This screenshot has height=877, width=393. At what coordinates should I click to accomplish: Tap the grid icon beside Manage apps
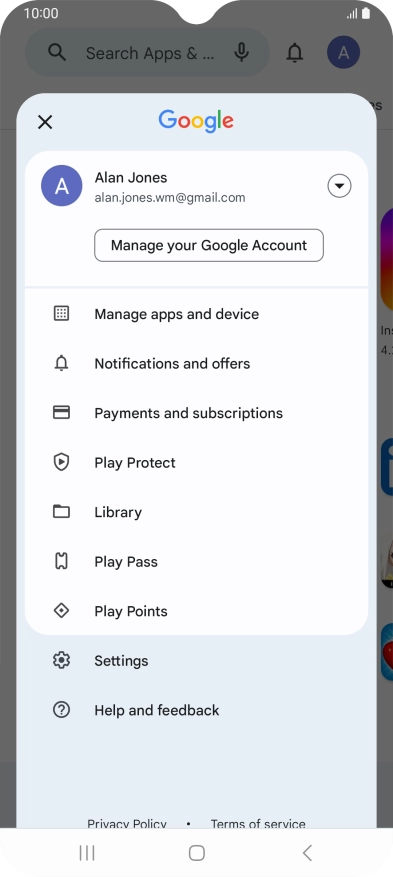pos(61,313)
